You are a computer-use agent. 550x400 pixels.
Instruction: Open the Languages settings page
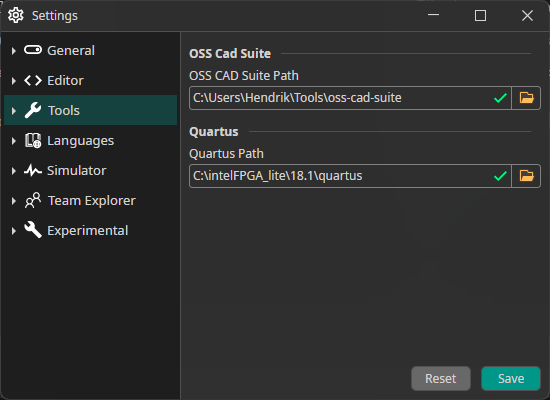click(x=90, y=140)
